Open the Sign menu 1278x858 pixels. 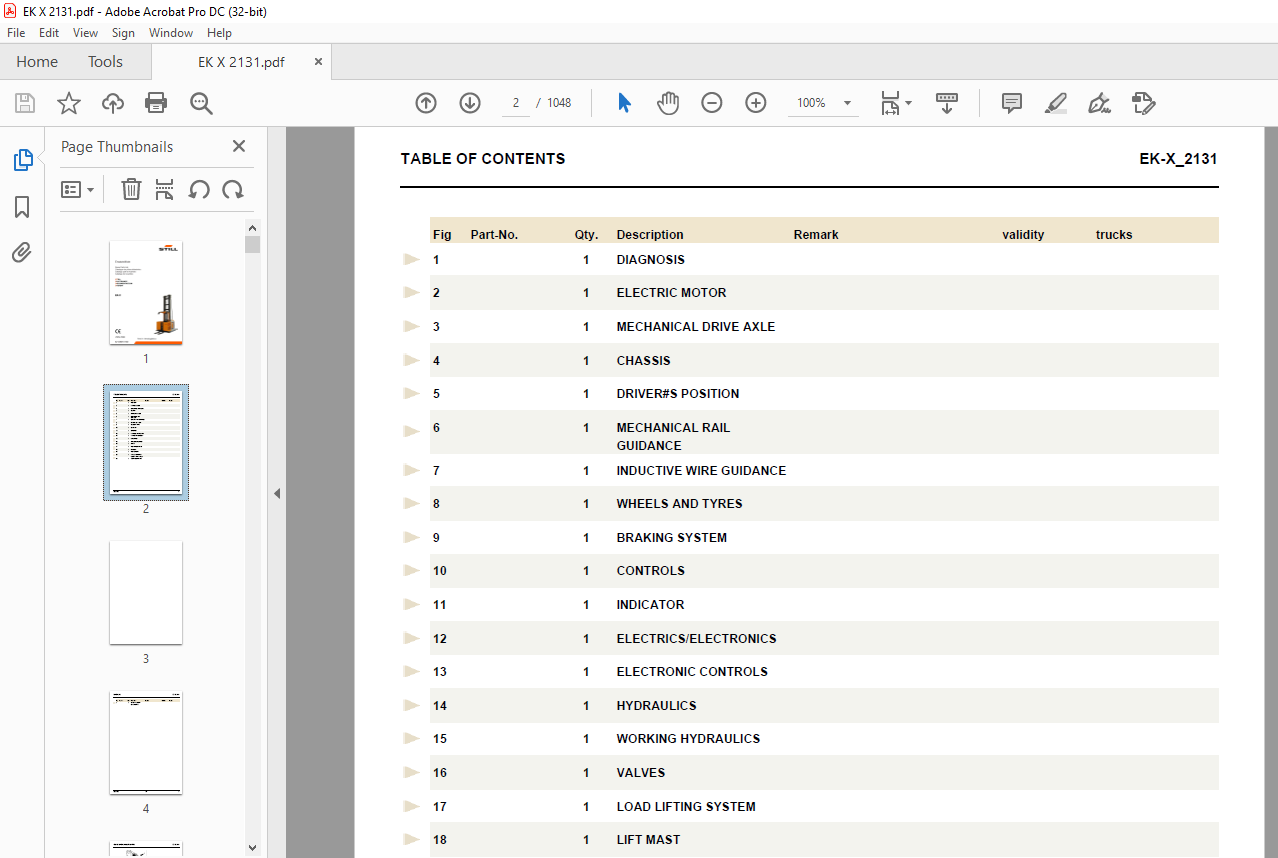(123, 33)
